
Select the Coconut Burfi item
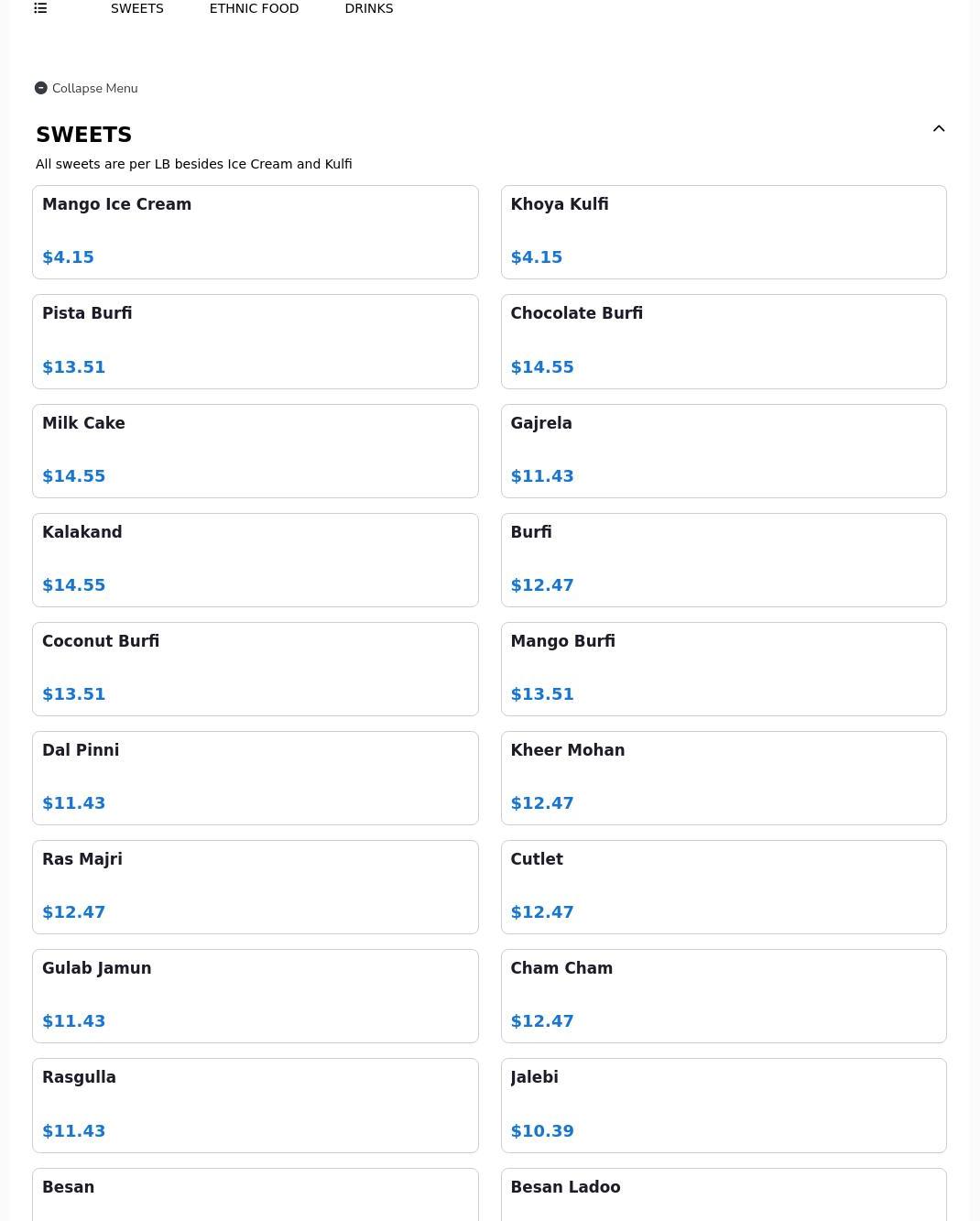[256, 669]
